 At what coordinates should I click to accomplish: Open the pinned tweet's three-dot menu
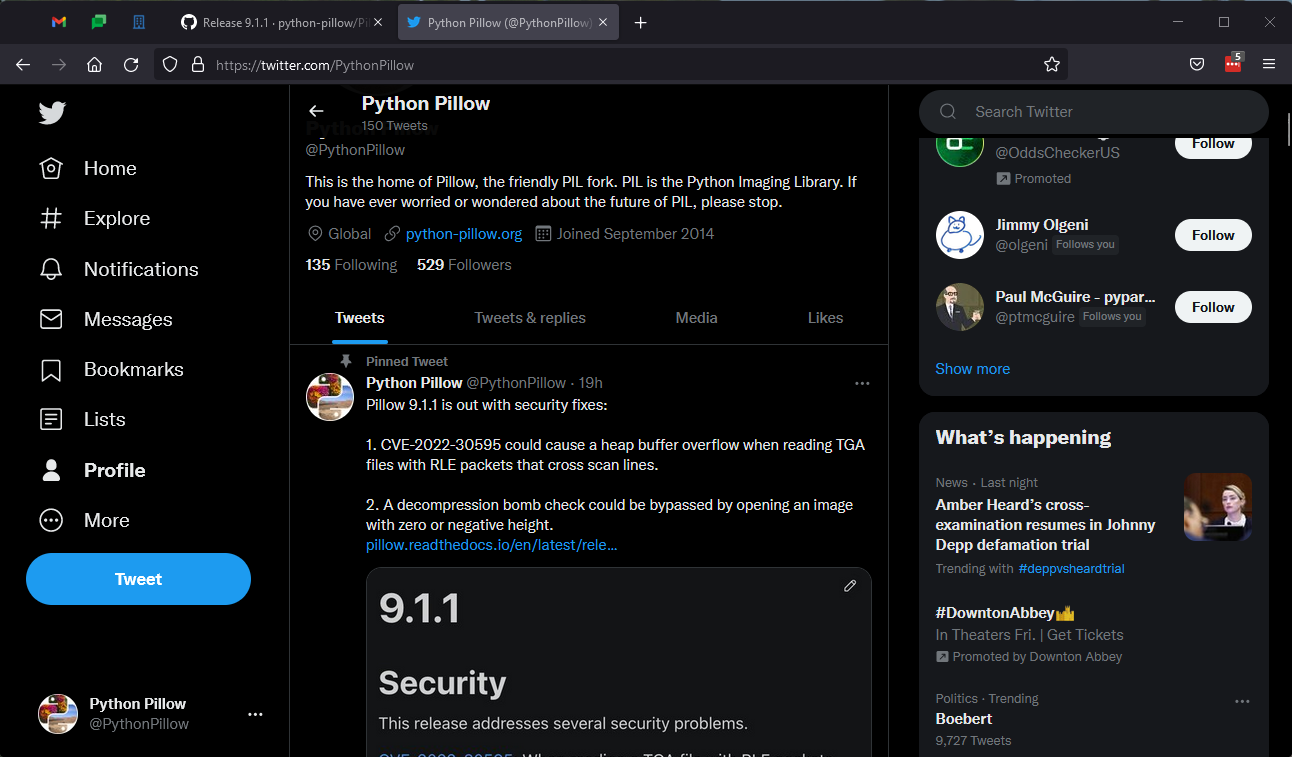(862, 383)
